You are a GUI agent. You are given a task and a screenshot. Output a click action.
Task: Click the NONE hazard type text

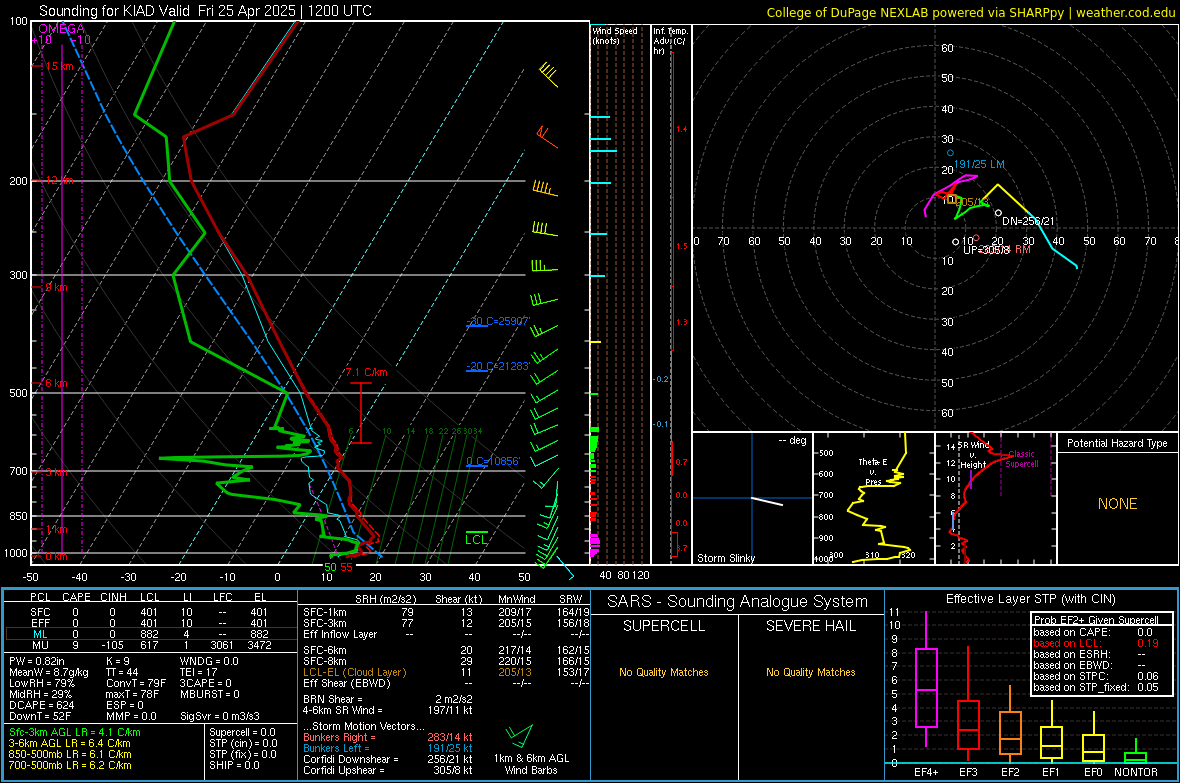[1117, 504]
